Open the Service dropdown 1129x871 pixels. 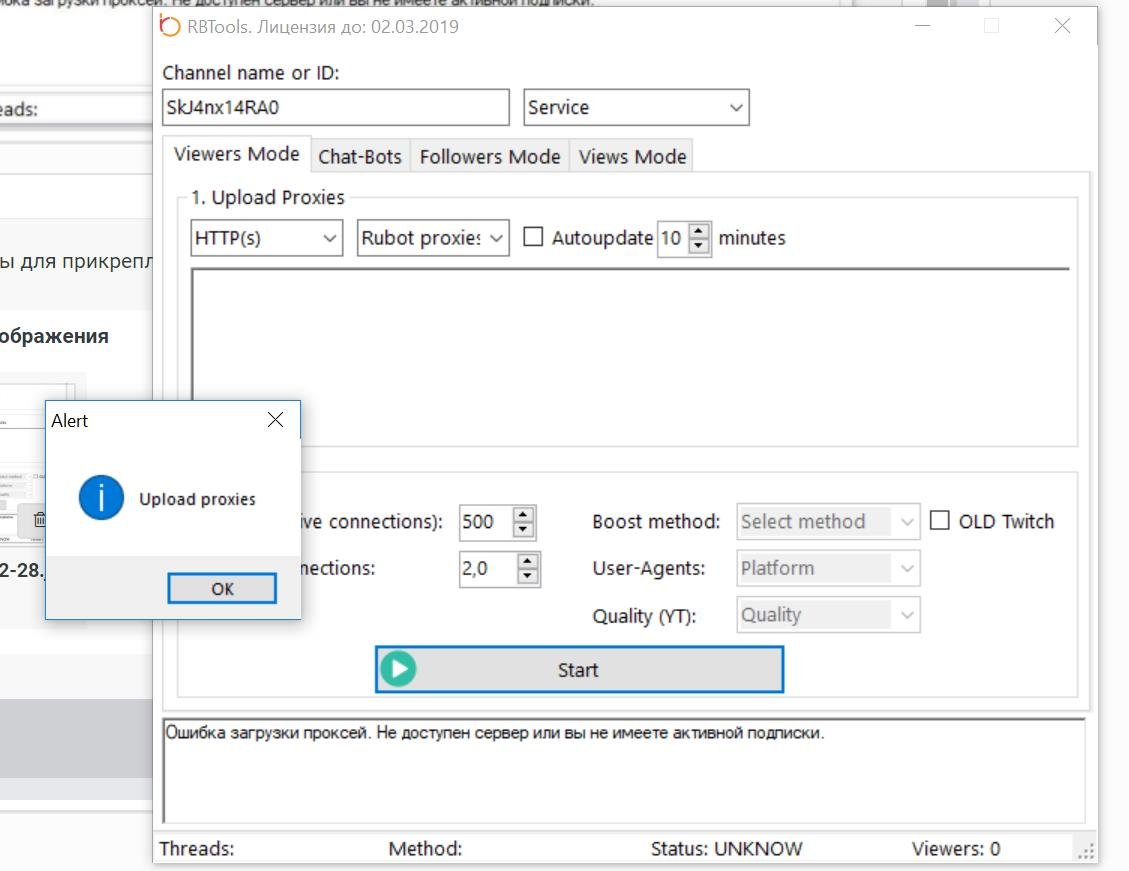click(636, 108)
